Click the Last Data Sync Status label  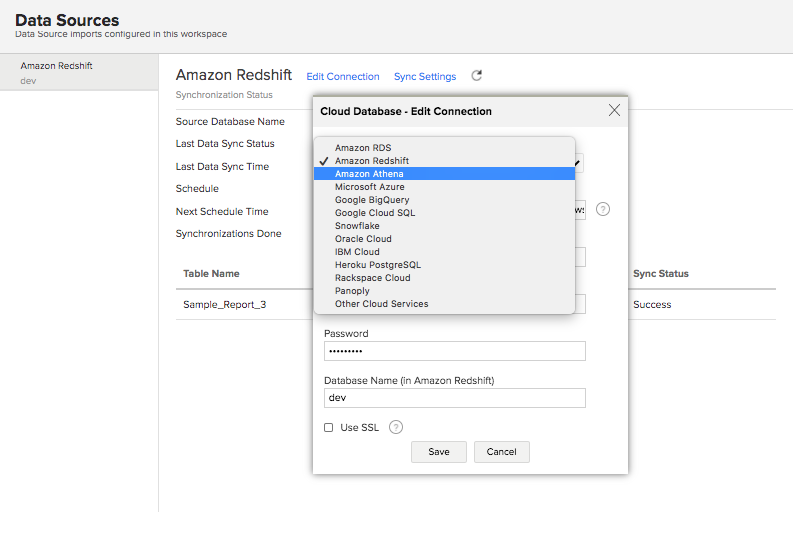(225, 144)
